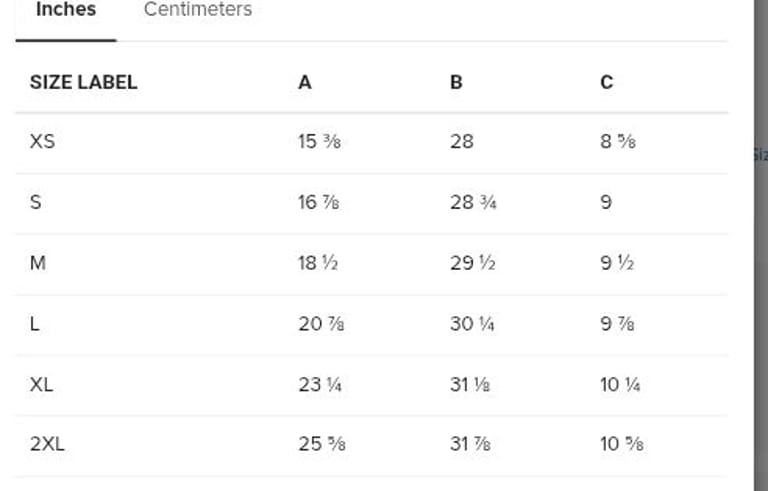768x491 pixels.
Task: Switch to the Centimeters tab
Action: pos(198,10)
